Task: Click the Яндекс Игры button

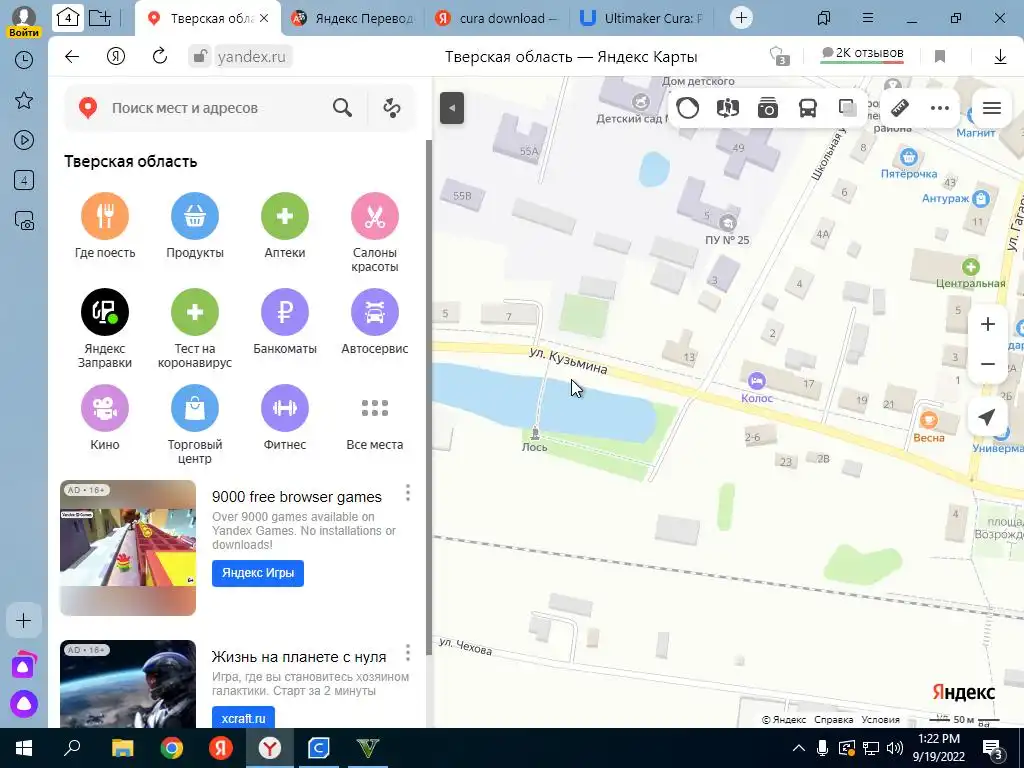Action: coord(257,573)
